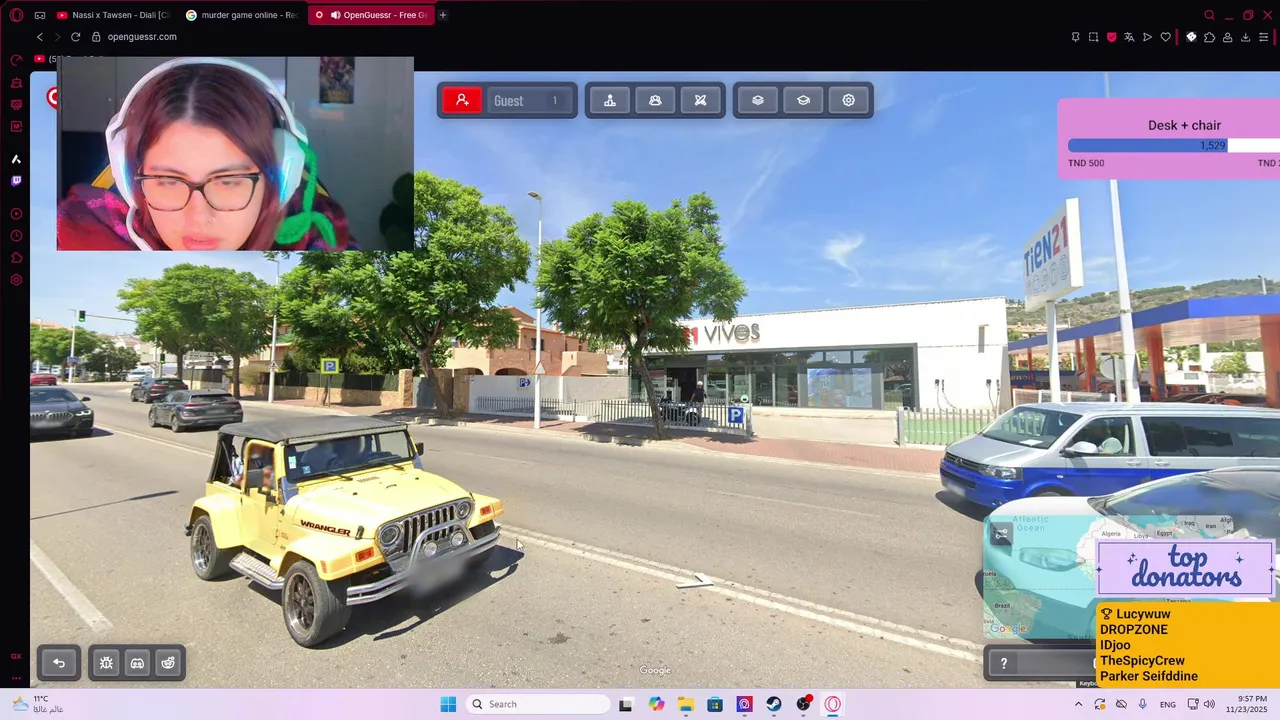Open the extensions puzzle icon
1280x720 pixels.
click(1209, 37)
